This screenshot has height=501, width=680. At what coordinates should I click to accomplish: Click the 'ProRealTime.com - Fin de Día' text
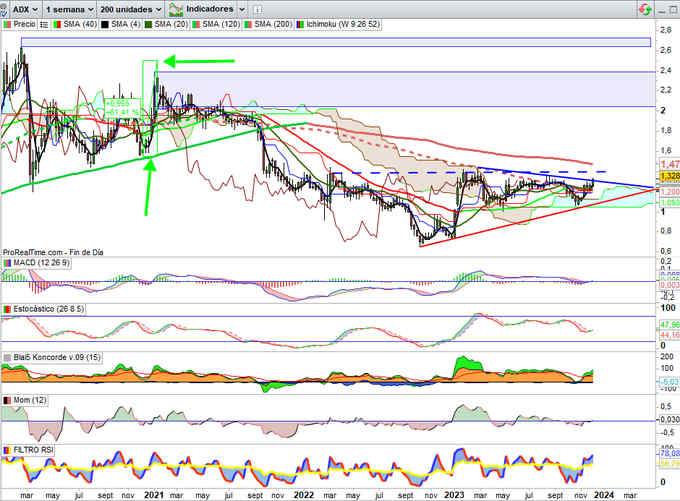tap(53, 252)
